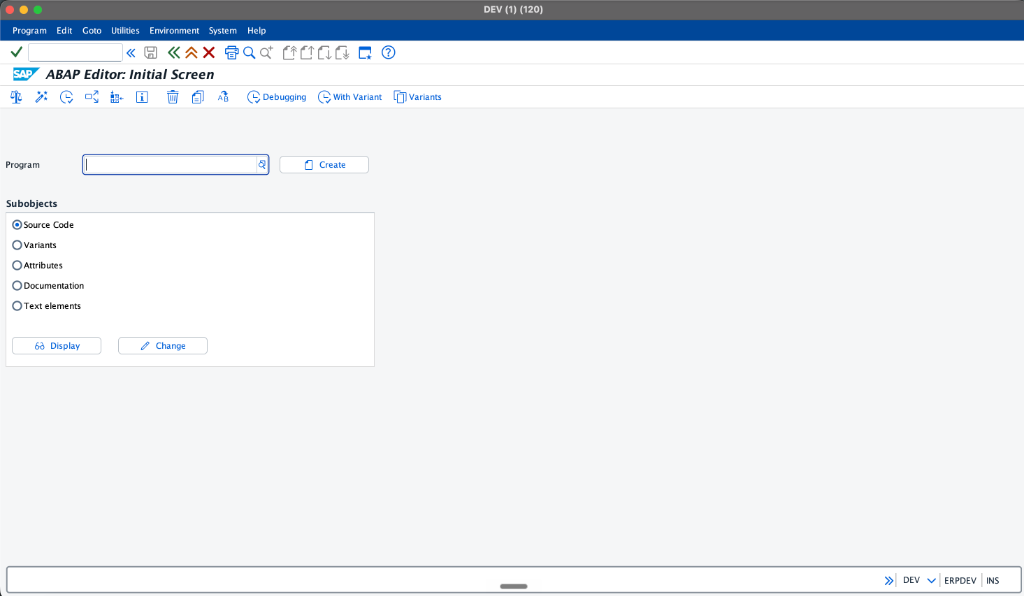Viewport: 1024px width, 596px height.
Task: Click the orange Exit up-arrows icon
Action: tap(191, 53)
